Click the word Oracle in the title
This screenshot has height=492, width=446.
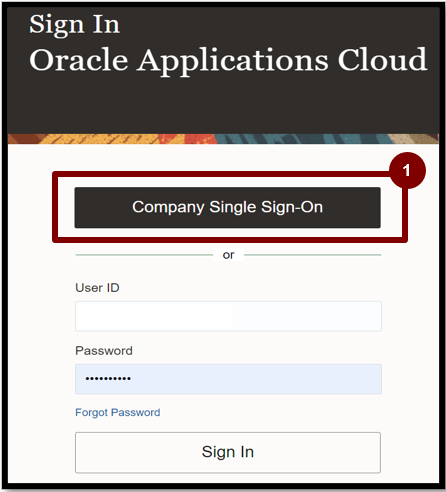(79, 60)
